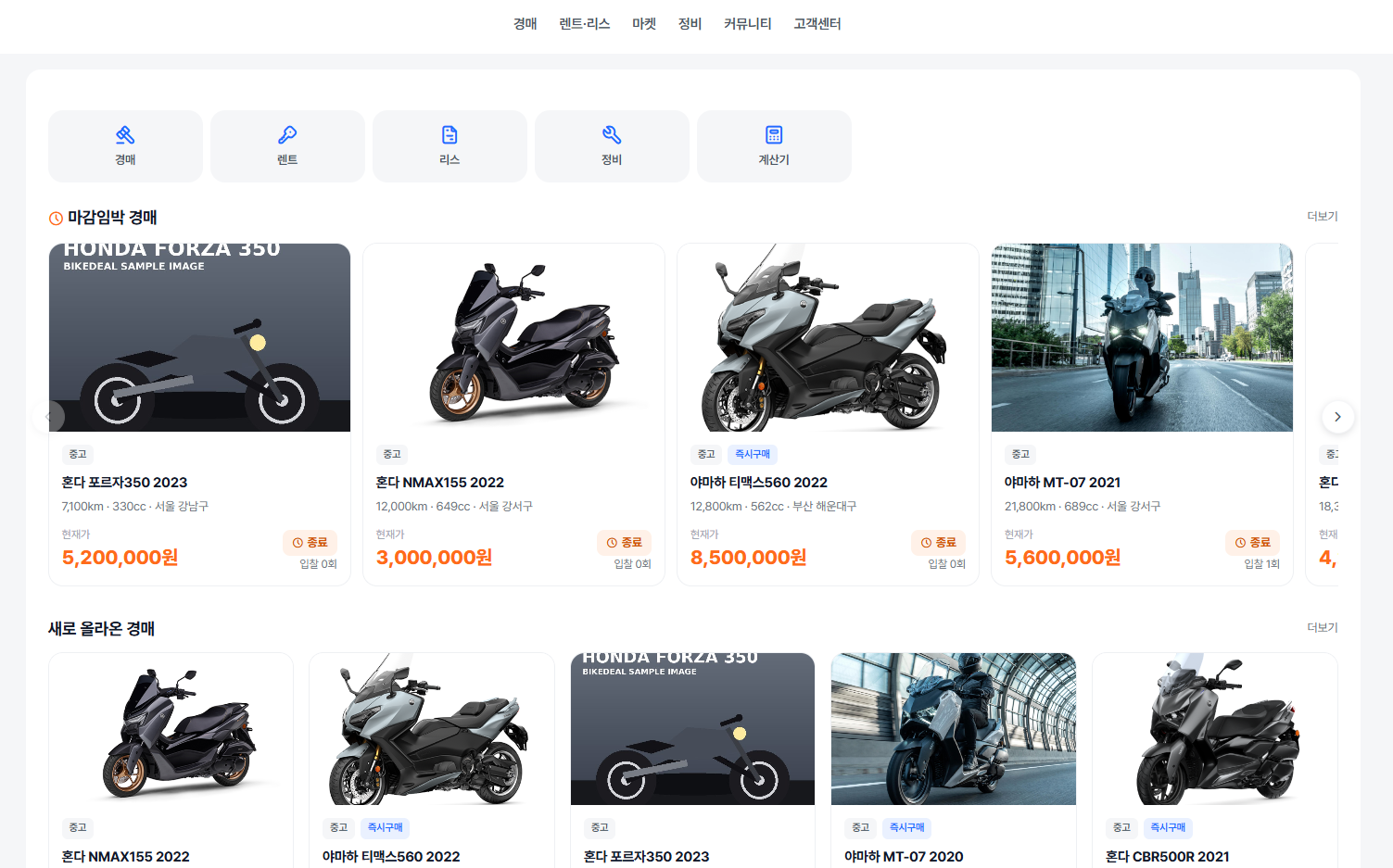Open the 계산기 calculator icon shortcut
Screen dimensions: 1393x868
(774, 146)
